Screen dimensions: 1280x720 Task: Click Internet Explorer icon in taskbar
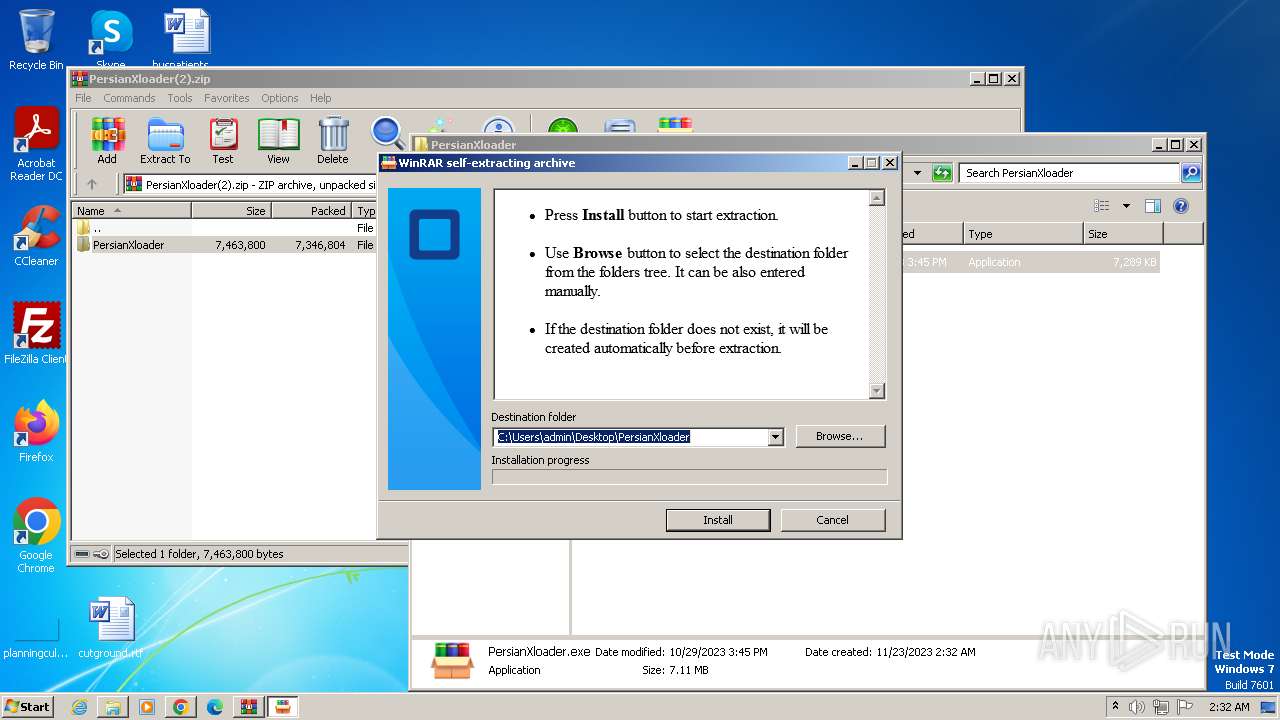[79, 707]
